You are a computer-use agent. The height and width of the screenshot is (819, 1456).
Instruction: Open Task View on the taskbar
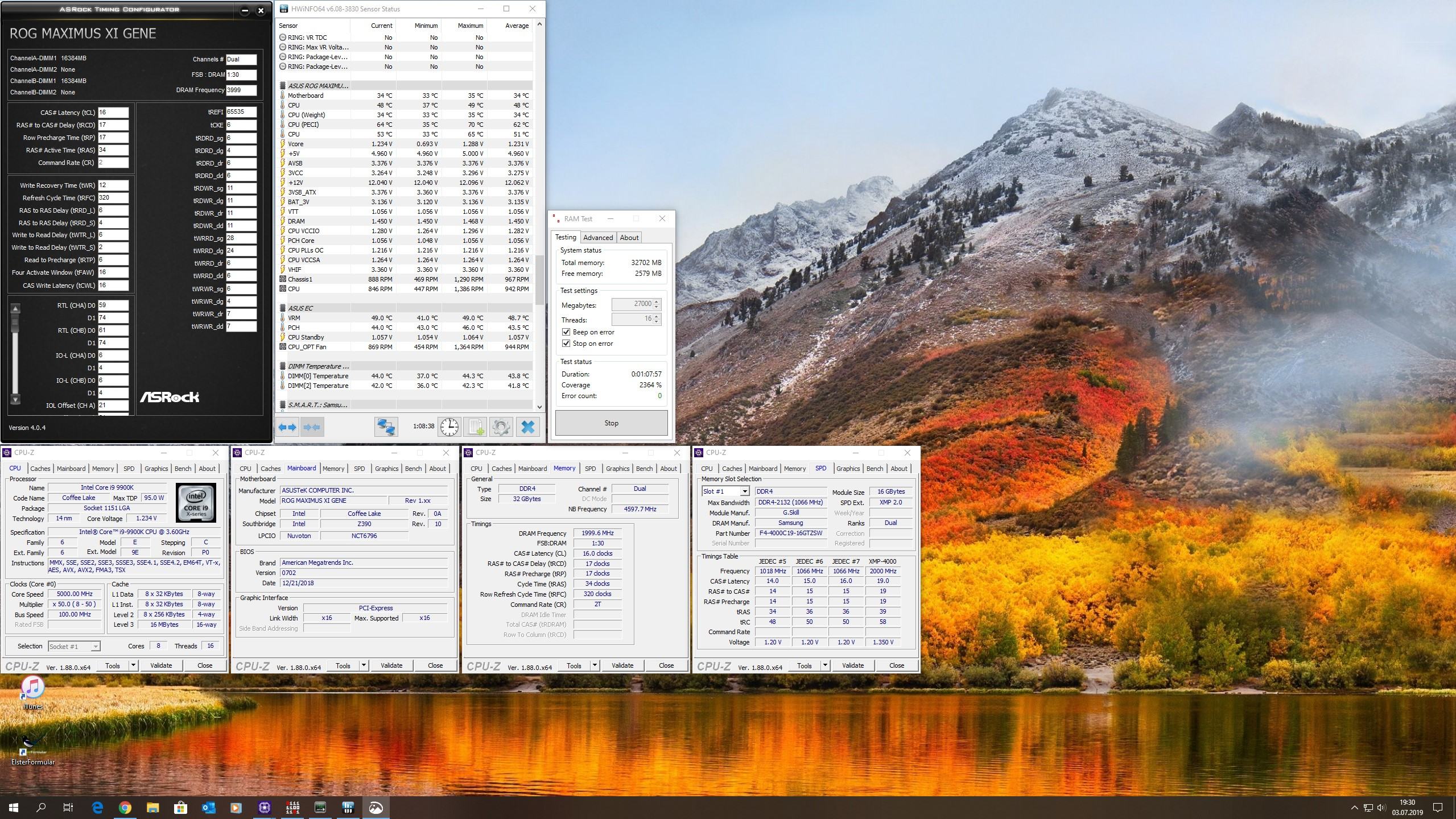(68, 807)
